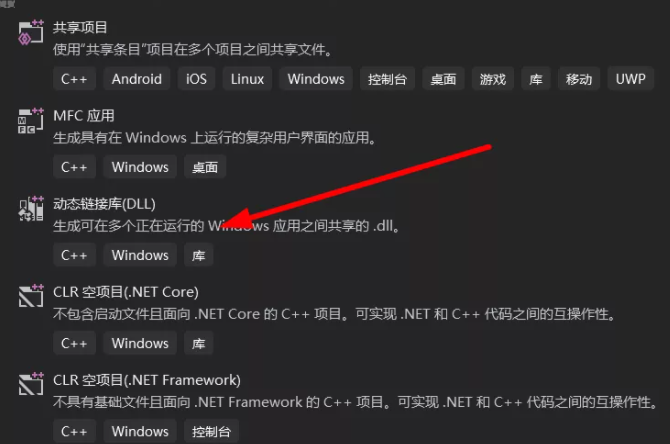Click 库 tag under 动态链接库(DLL)
This screenshot has width=670, height=444.
199,255
